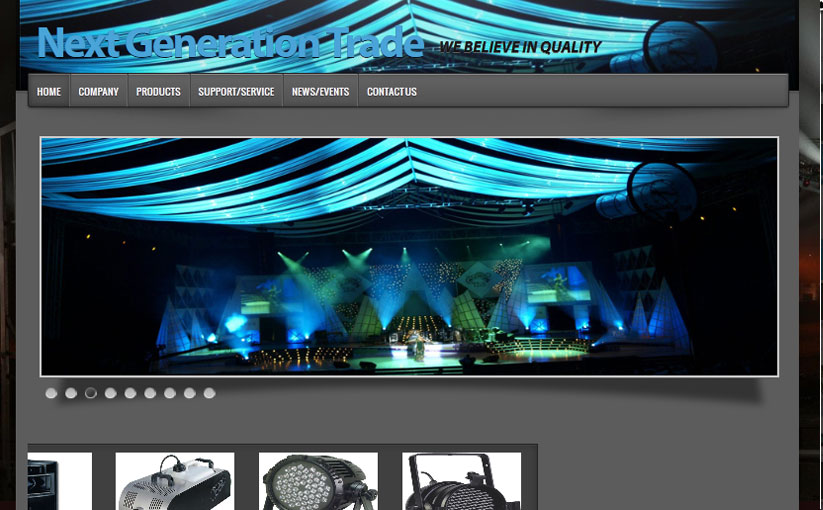Select the active third slideshow dot

tap(91, 393)
